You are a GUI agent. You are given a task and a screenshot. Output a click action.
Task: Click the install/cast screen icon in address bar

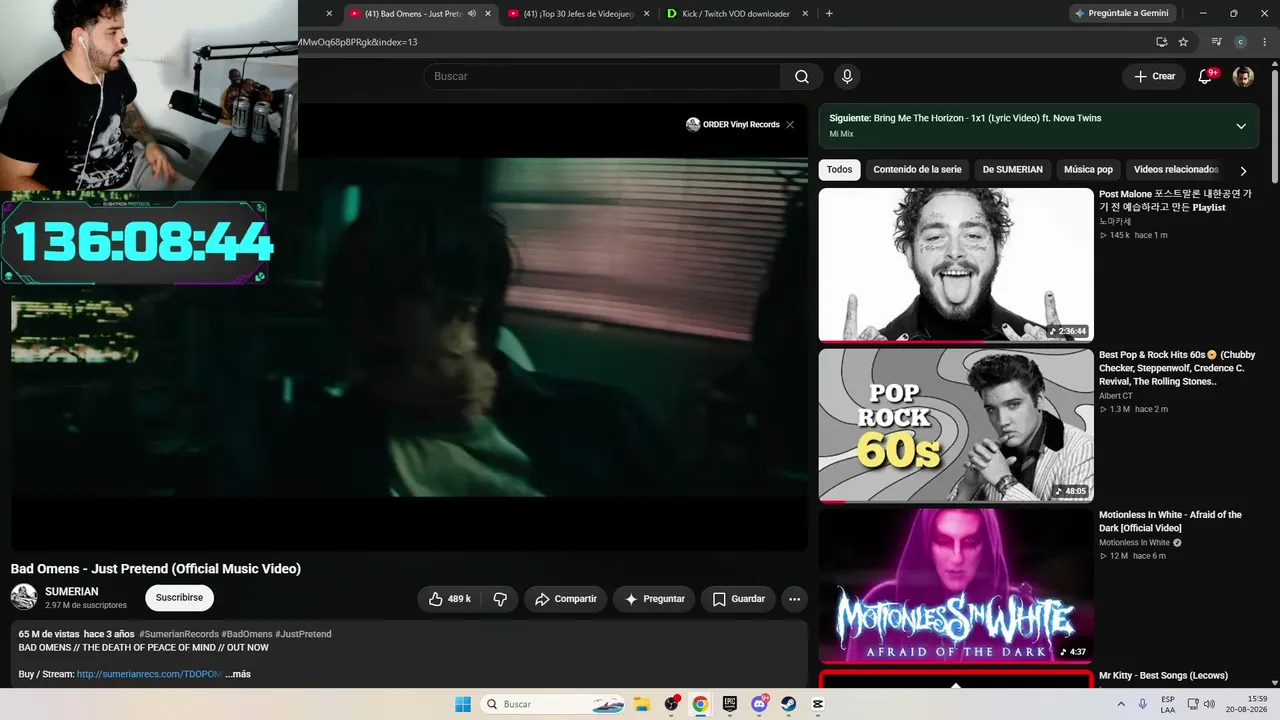pos(1161,42)
